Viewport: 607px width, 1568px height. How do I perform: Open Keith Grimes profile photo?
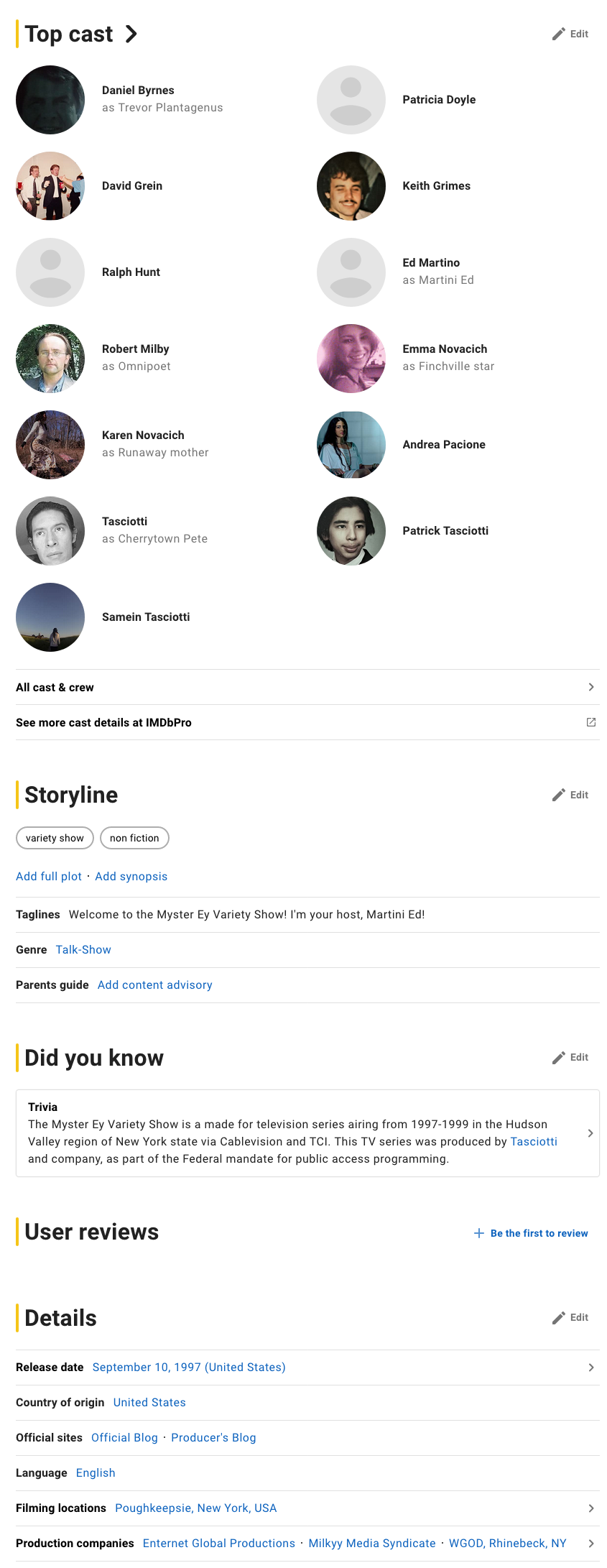(351, 186)
